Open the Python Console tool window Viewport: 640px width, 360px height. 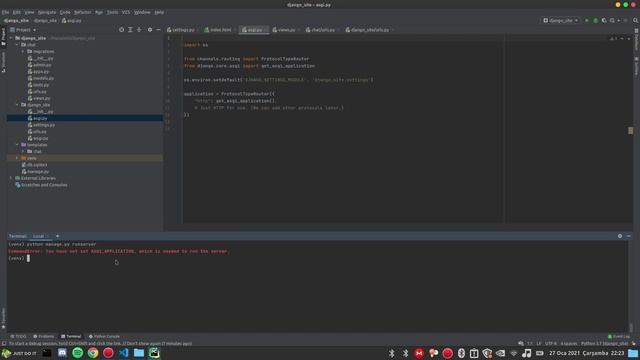point(104,336)
